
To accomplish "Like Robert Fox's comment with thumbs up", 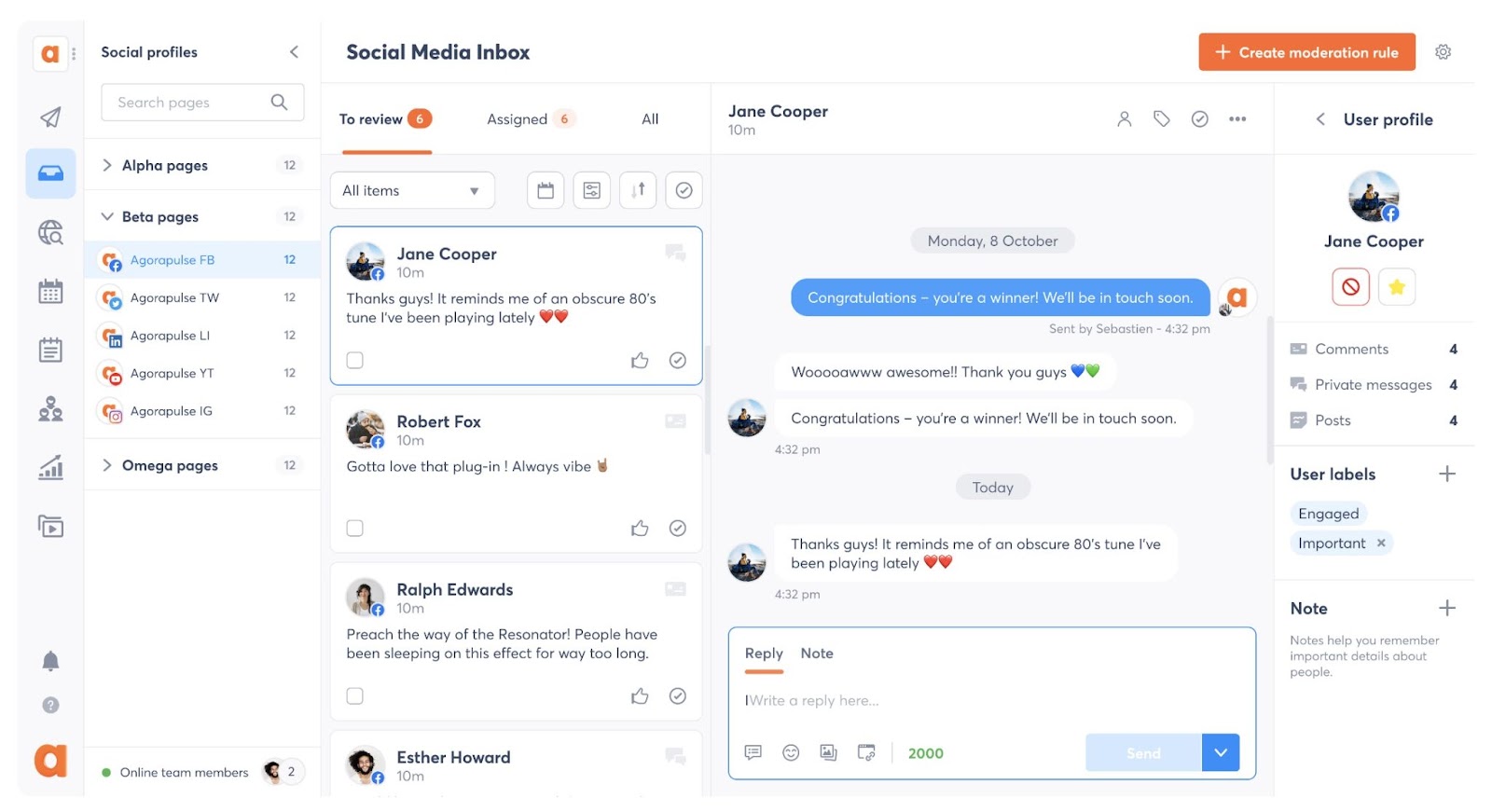I will 640,529.
